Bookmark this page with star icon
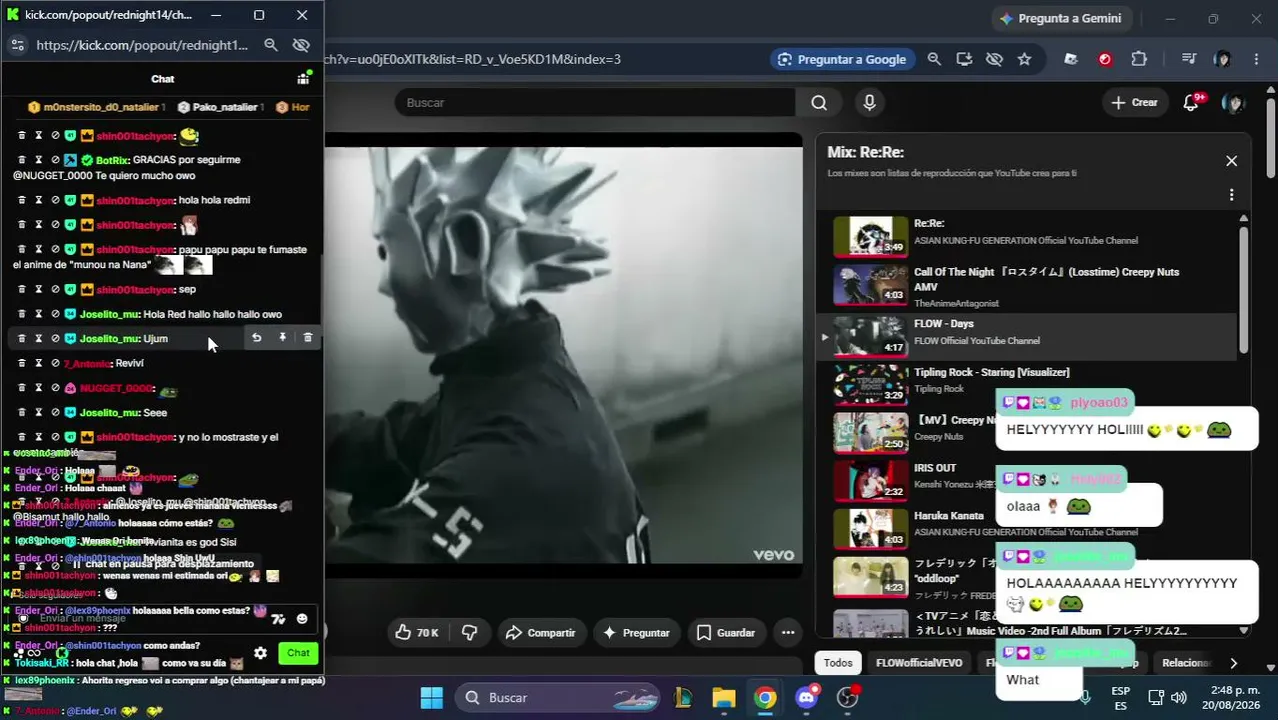 (1024, 59)
